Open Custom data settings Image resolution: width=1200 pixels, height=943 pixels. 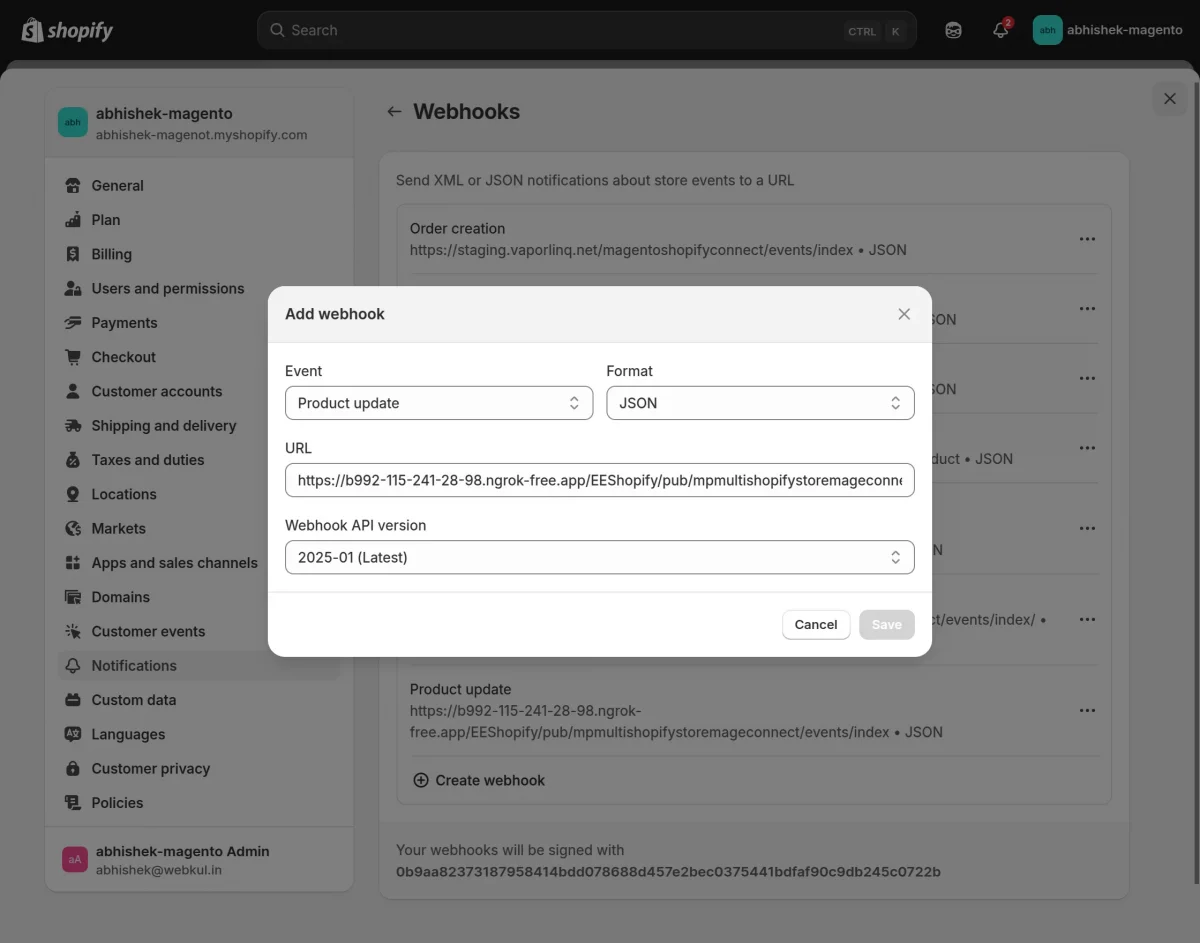133,699
